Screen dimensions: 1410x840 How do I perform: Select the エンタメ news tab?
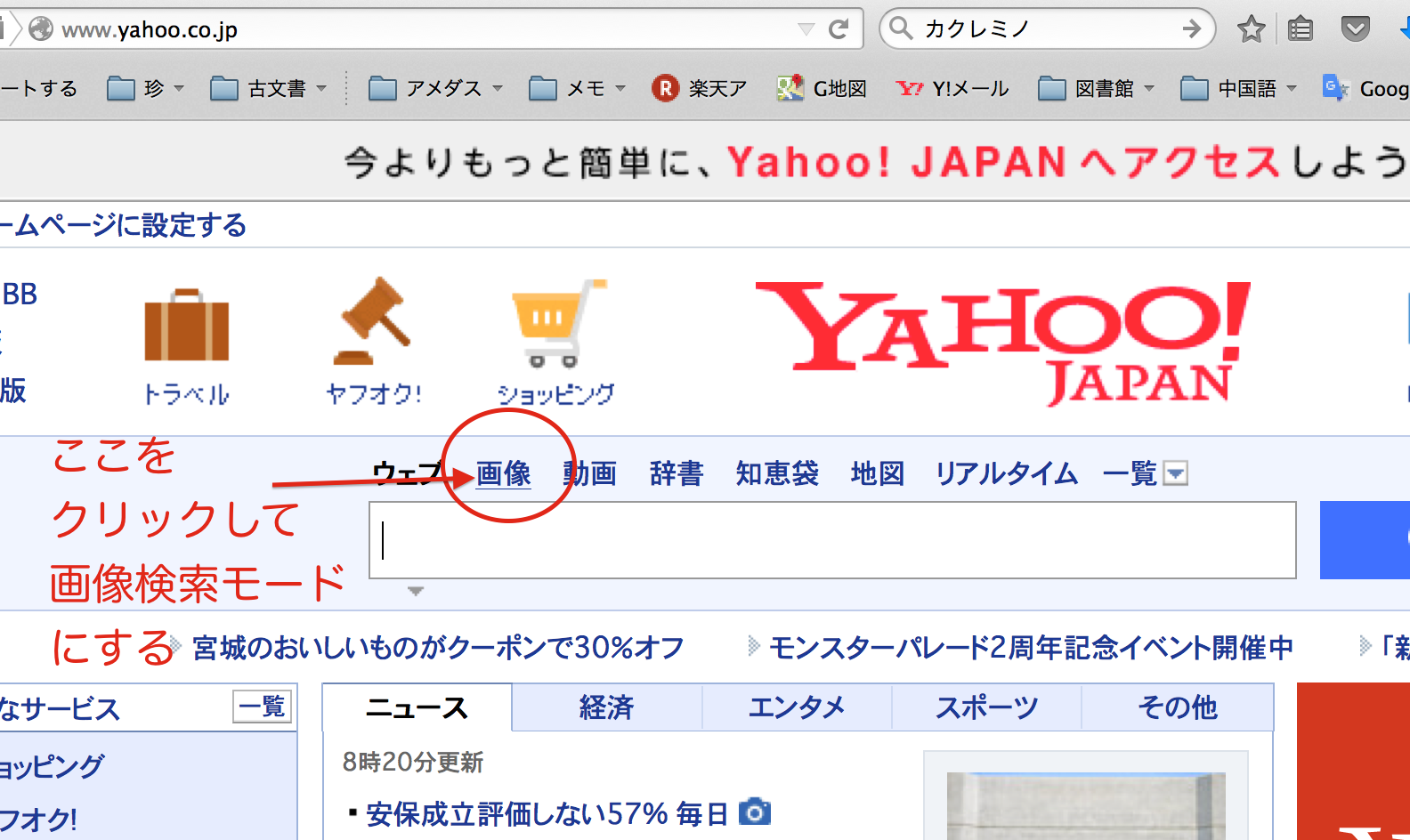[797, 707]
